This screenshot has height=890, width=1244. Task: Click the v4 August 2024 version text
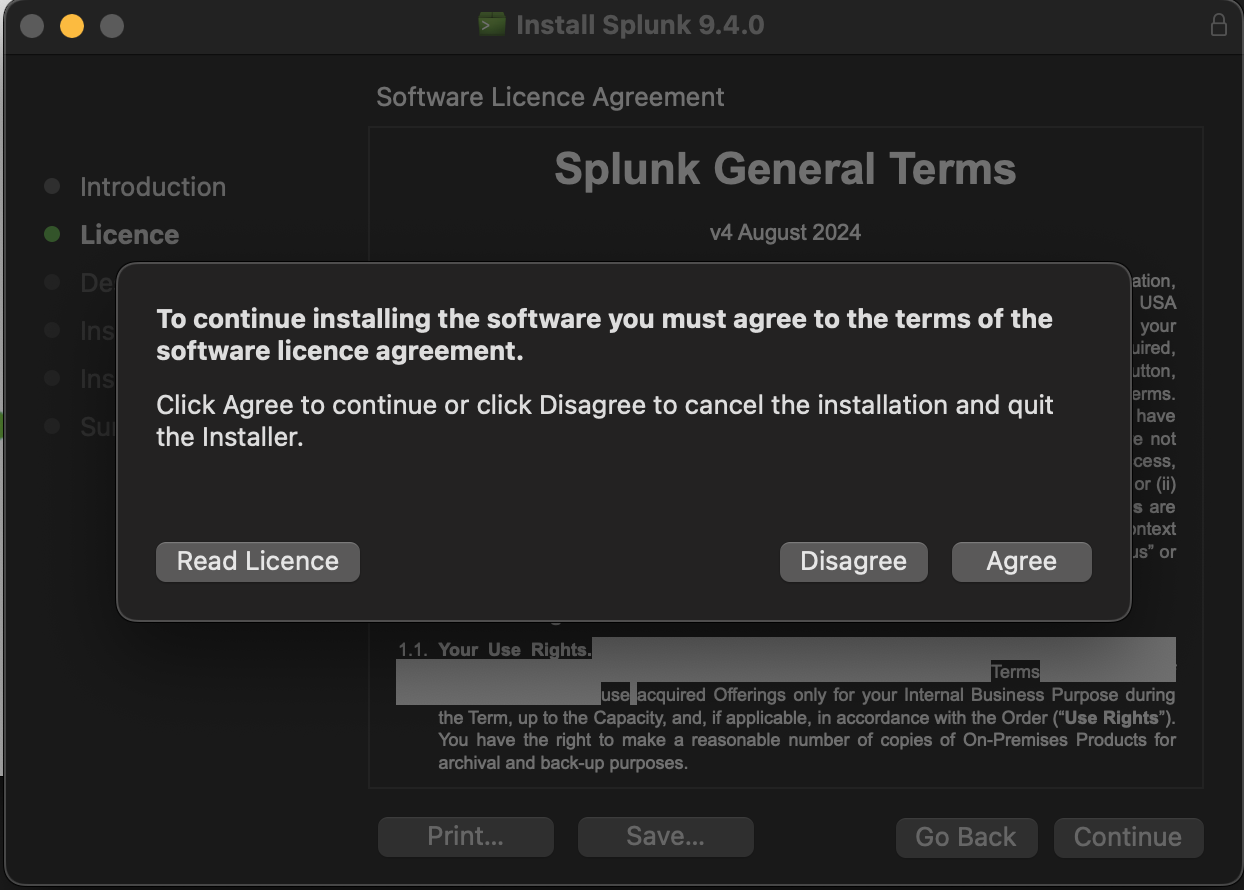[x=785, y=233]
